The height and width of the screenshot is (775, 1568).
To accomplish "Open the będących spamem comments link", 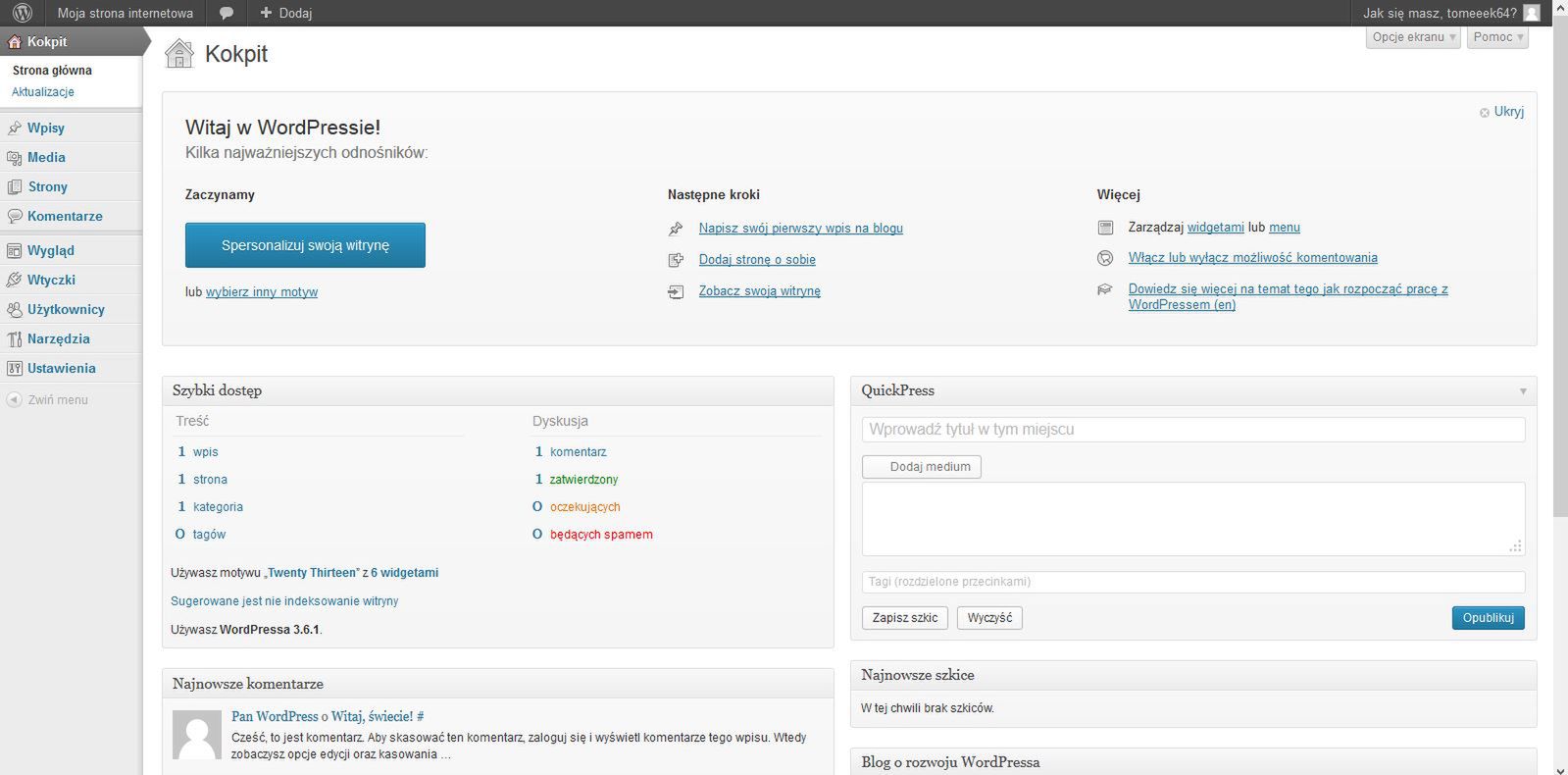I will click(x=601, y=535).
